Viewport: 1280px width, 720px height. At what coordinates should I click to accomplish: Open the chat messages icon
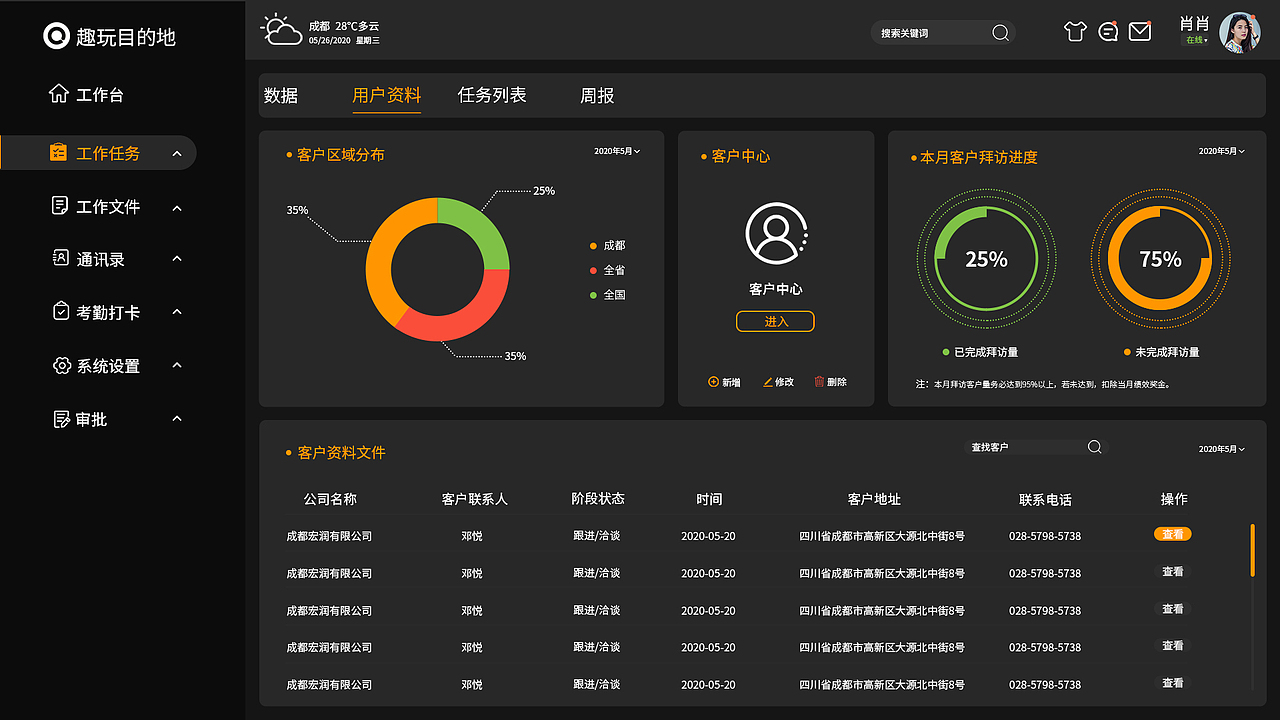pos(1108,32)
